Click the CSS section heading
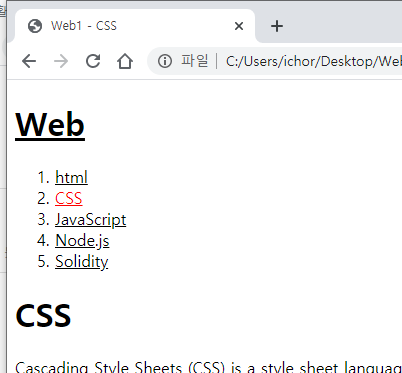This screenshot has height=373, width=402. point(43,315)
